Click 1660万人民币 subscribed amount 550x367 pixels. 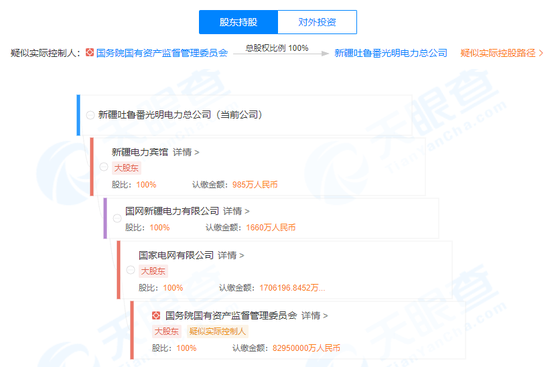click(271, 227)
